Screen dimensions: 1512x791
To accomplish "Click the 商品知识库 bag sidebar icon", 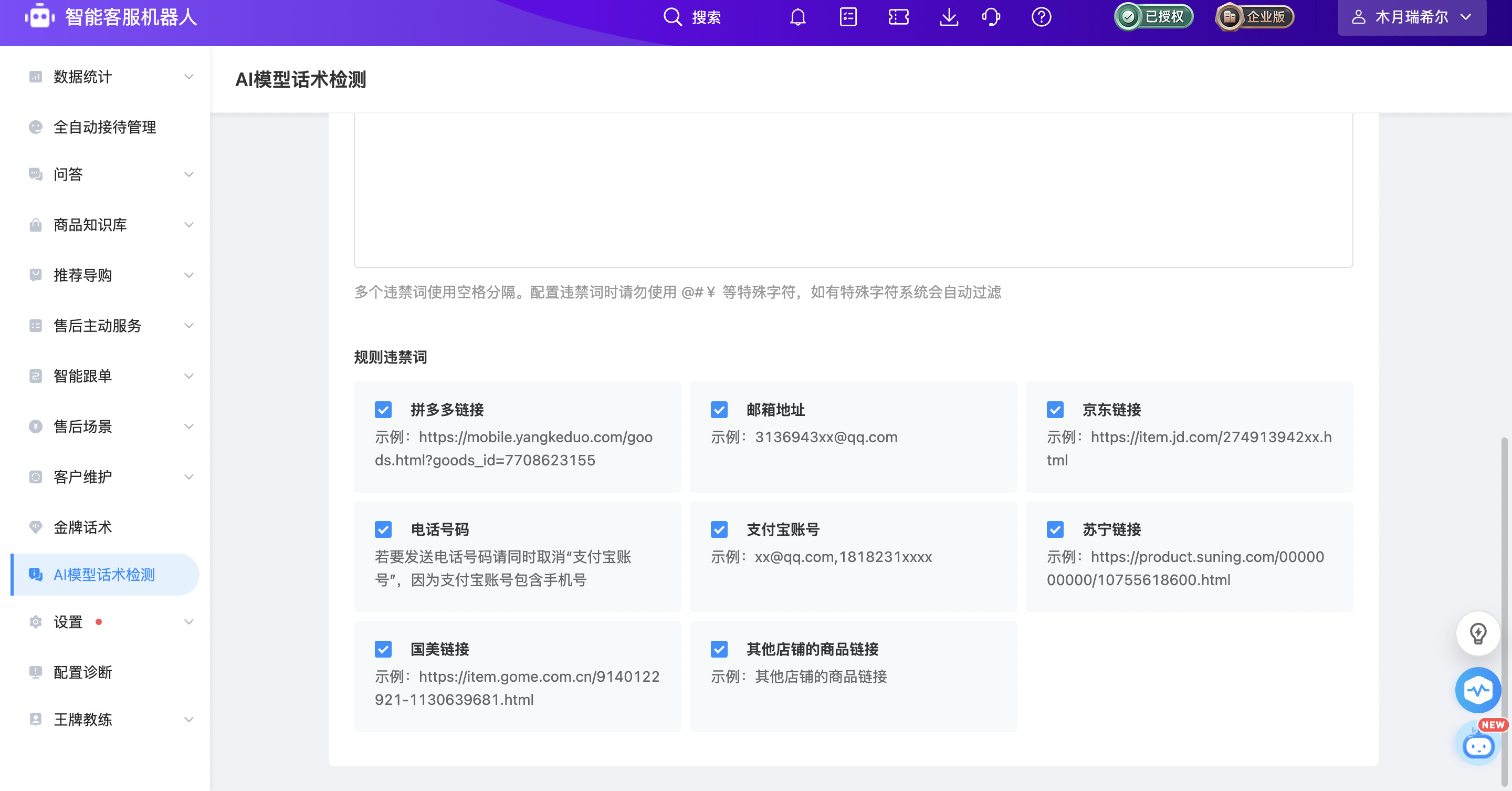I will coord(36,225).
